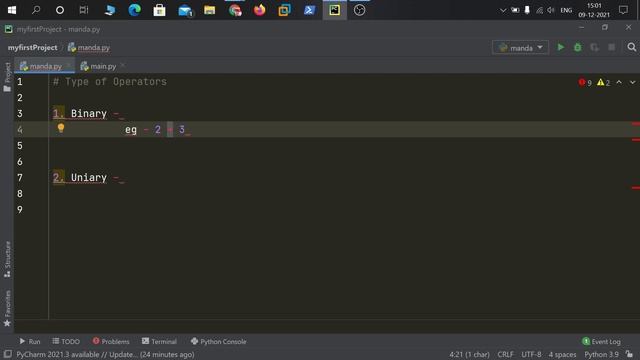Open Firefox from the taskbar

coord(260,10)
